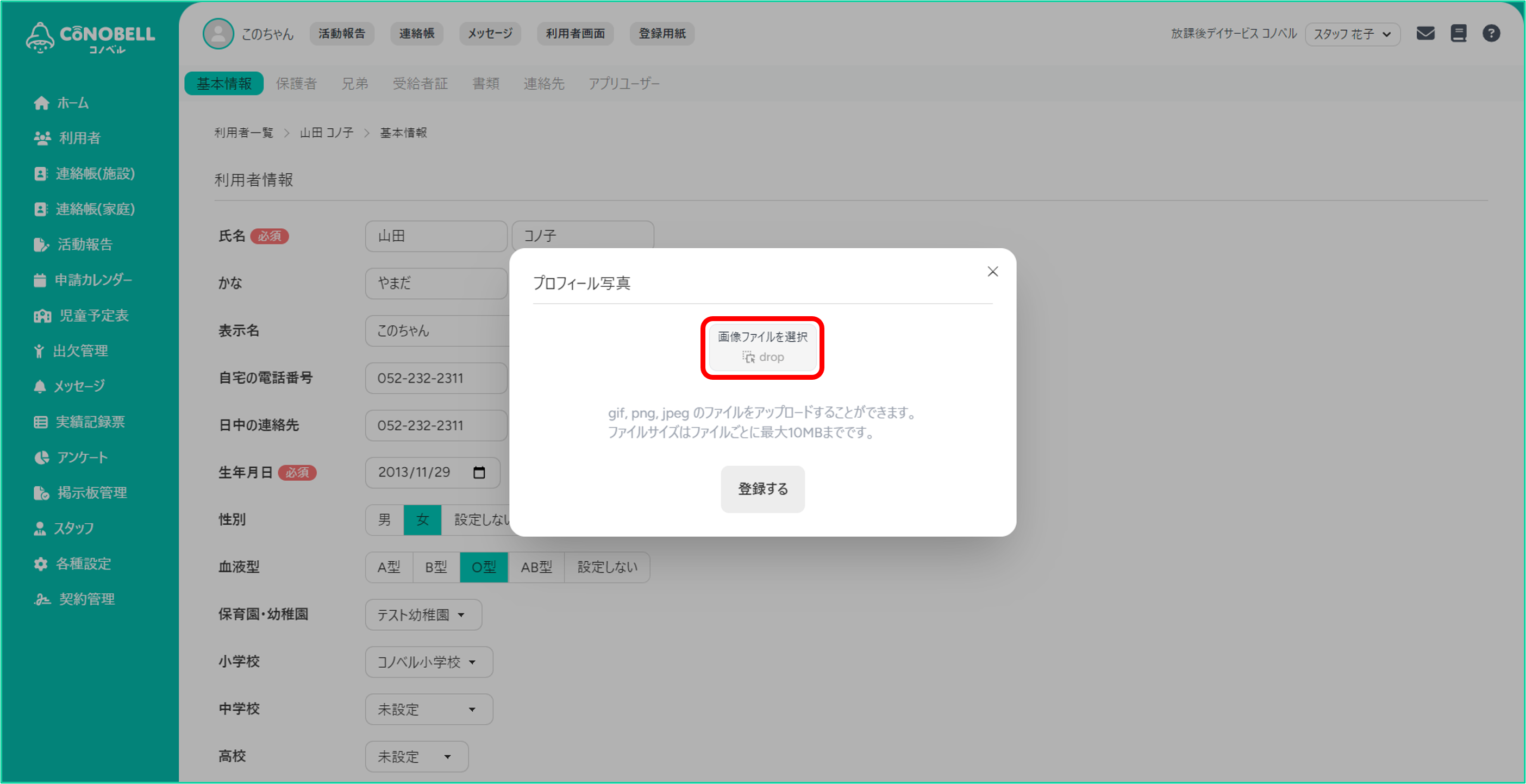Choose AB型 blood type
1526x784 pixels.
point(536,567)
